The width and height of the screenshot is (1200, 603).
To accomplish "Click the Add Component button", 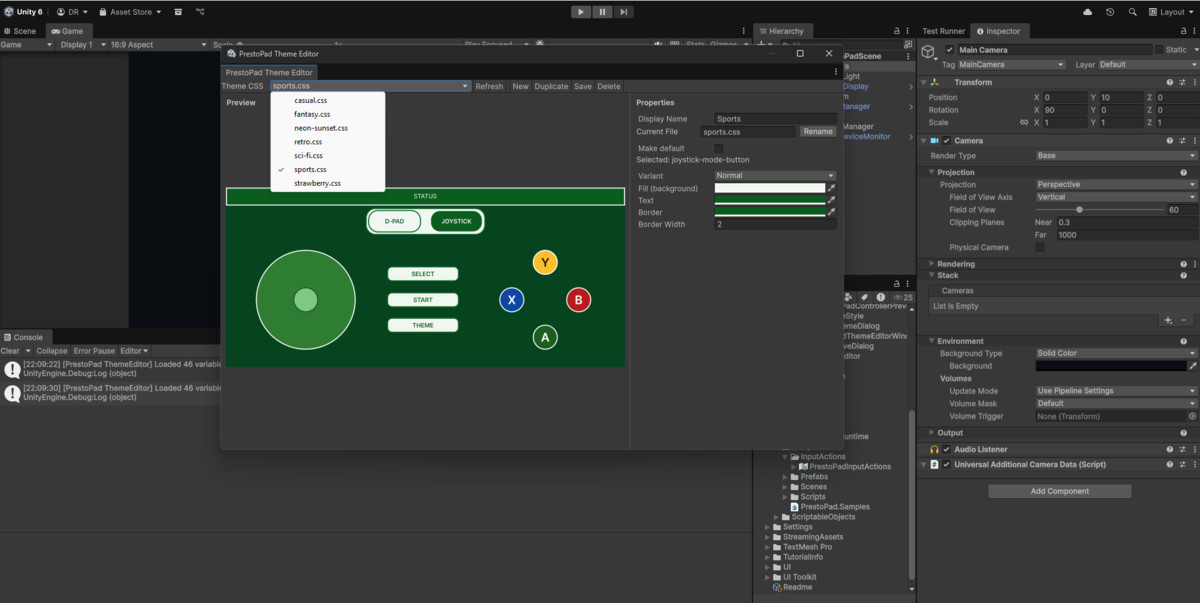I will tap(1059, 491).
